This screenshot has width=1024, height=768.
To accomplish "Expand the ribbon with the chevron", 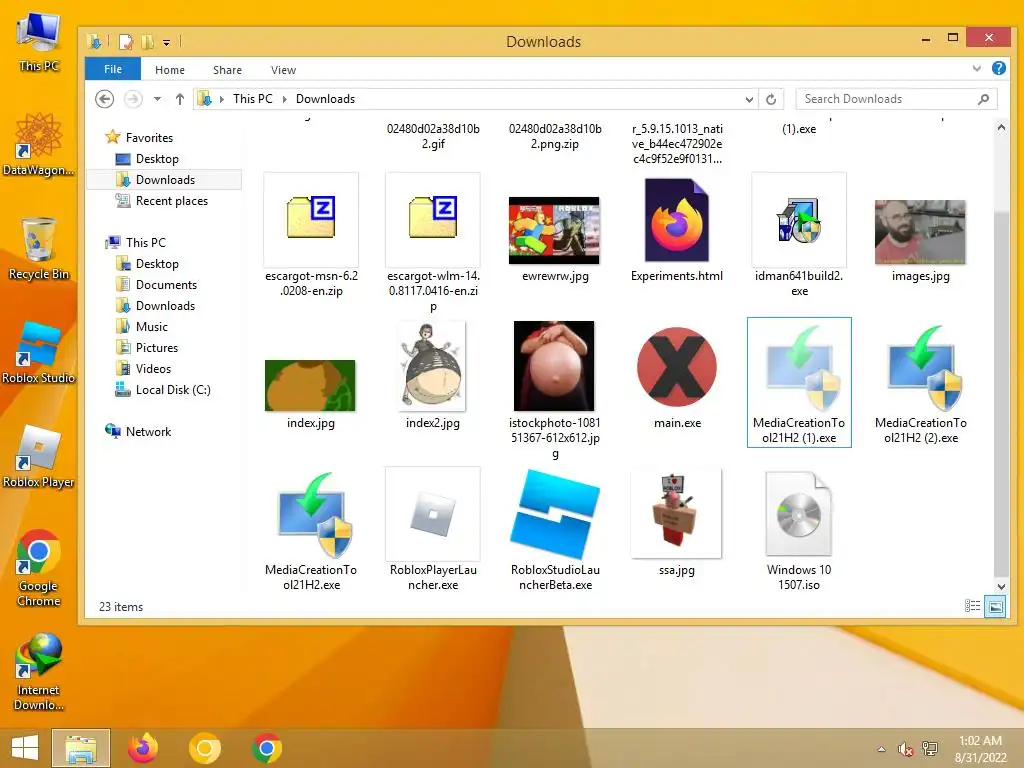I will (976, 68).
